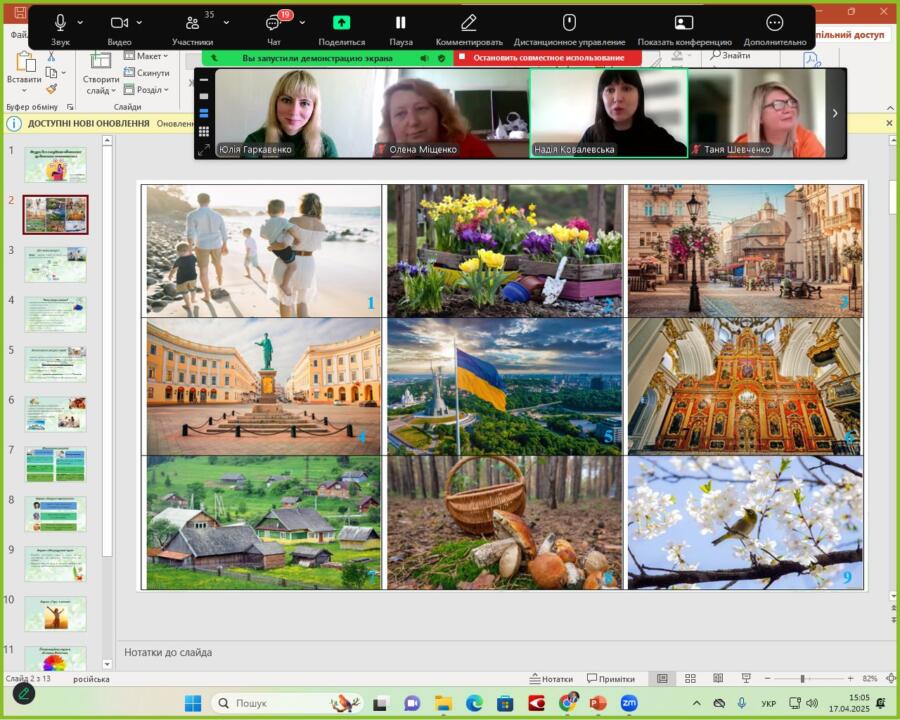Toggle camera with Видео button
The image size is (900, 720).
coord(119,29)
